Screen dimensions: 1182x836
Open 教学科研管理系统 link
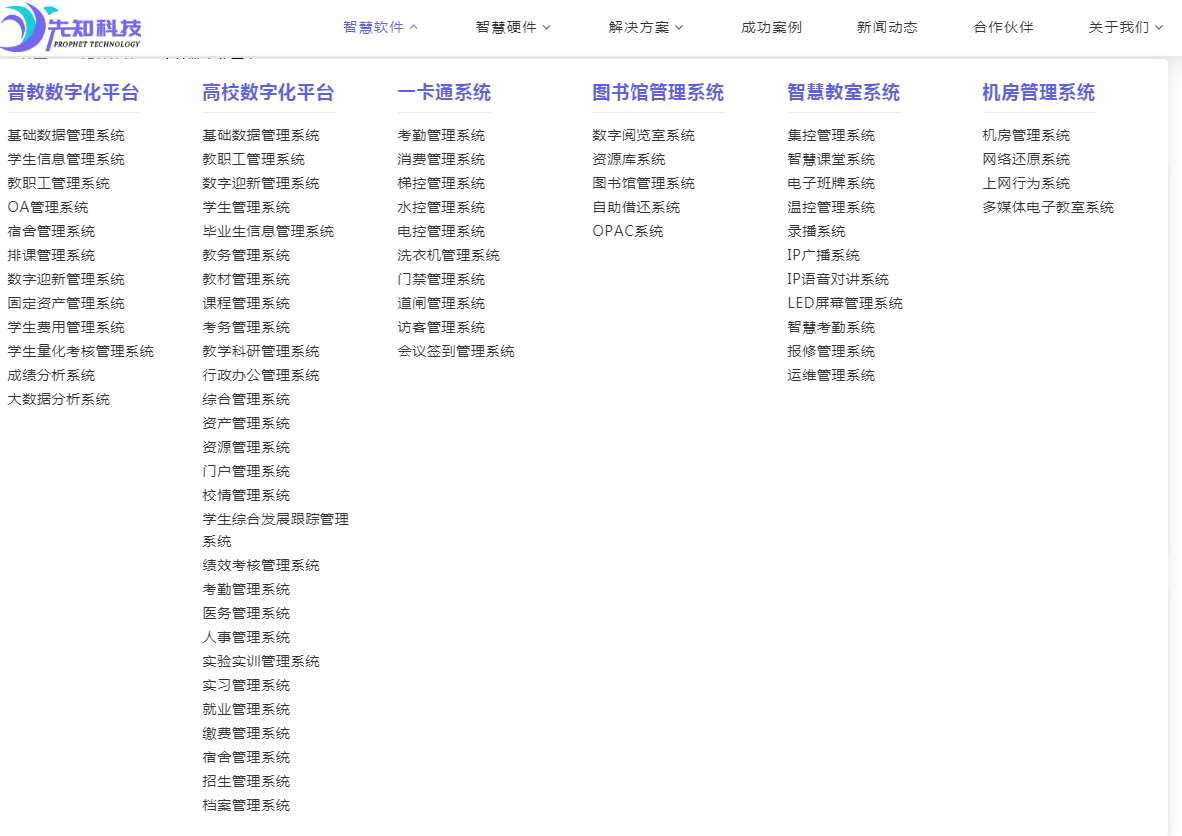pyautogui.click(x=261, y=351)
